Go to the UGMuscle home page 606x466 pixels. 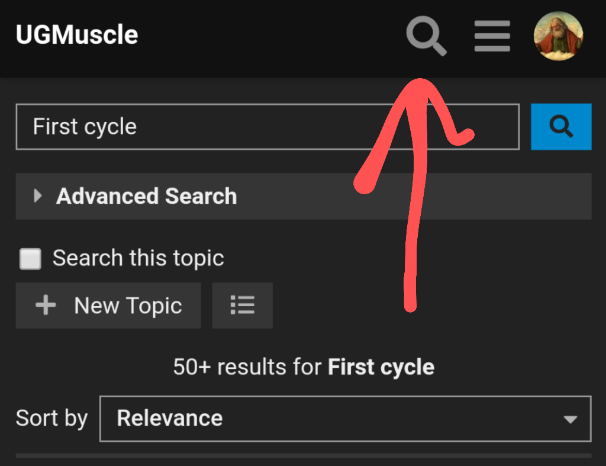(x=77, y=36)
